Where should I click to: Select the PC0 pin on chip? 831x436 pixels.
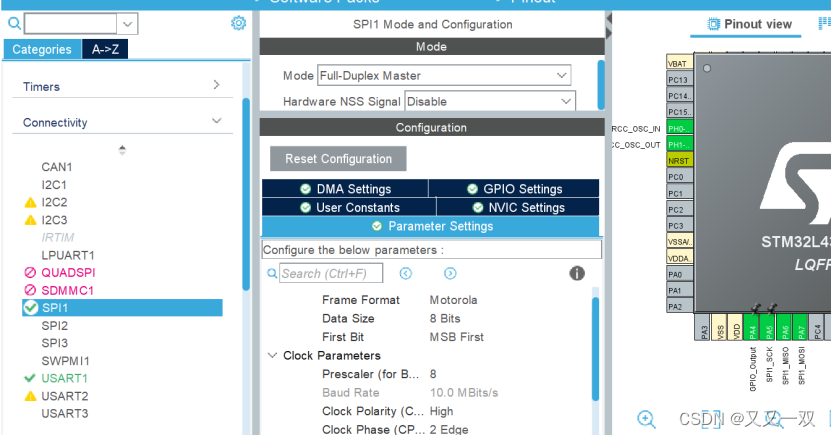click(679, 177)
